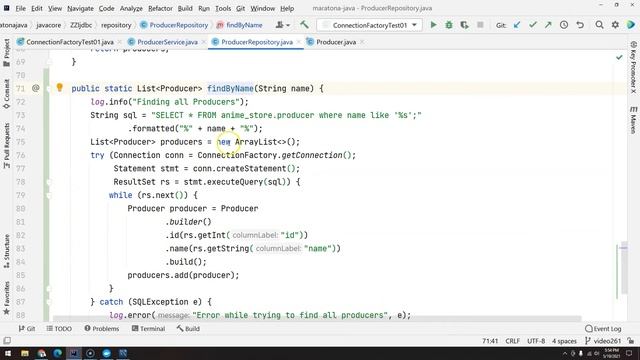Change CRLF line separator setting
640x360 pixels.
pyautogui.click(x=512, y=341)
